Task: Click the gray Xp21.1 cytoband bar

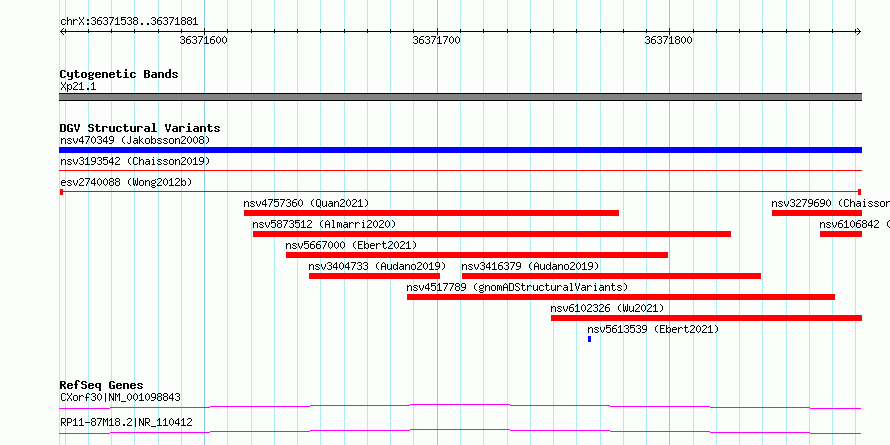Action: tap(460, 97)
